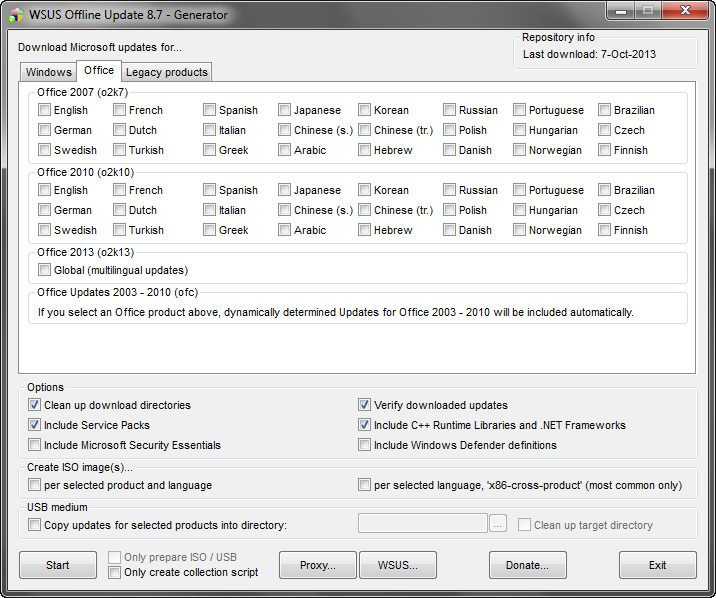Uncheck Verify downloaded updates

pos(364,404)
